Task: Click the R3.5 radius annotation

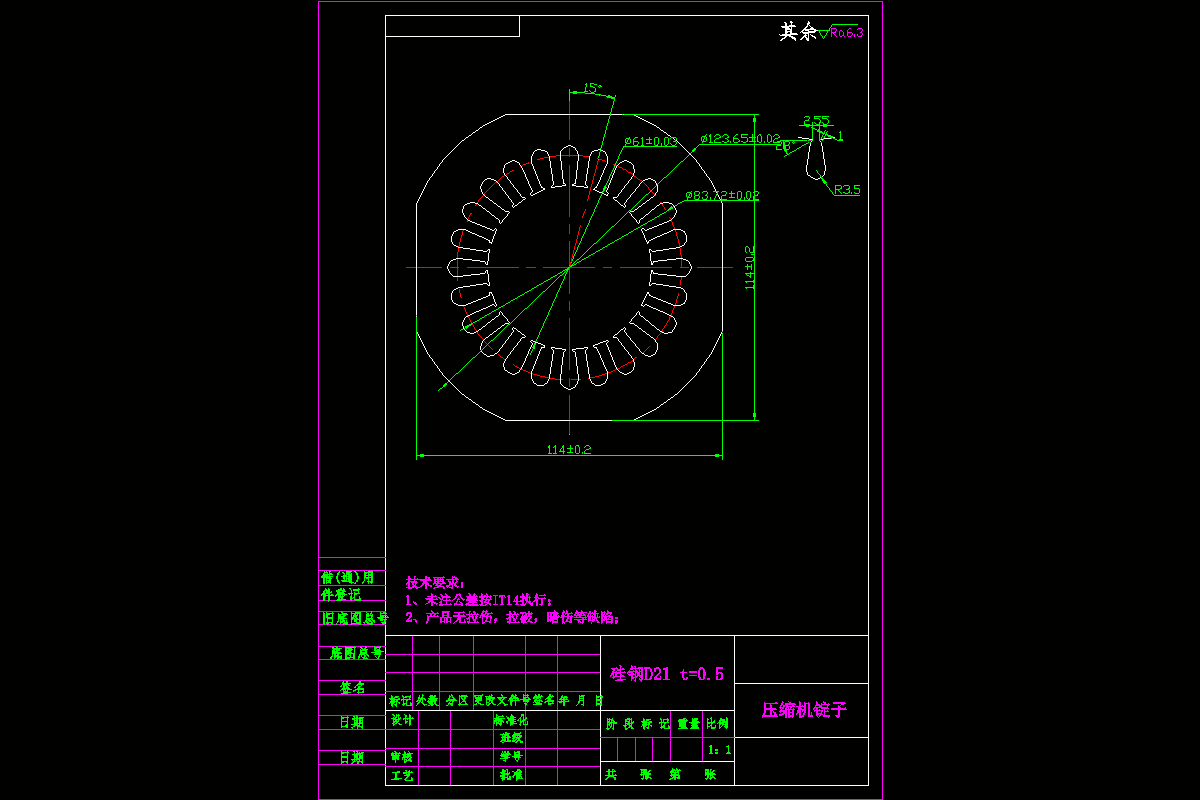Action: (x=847, y=189)
